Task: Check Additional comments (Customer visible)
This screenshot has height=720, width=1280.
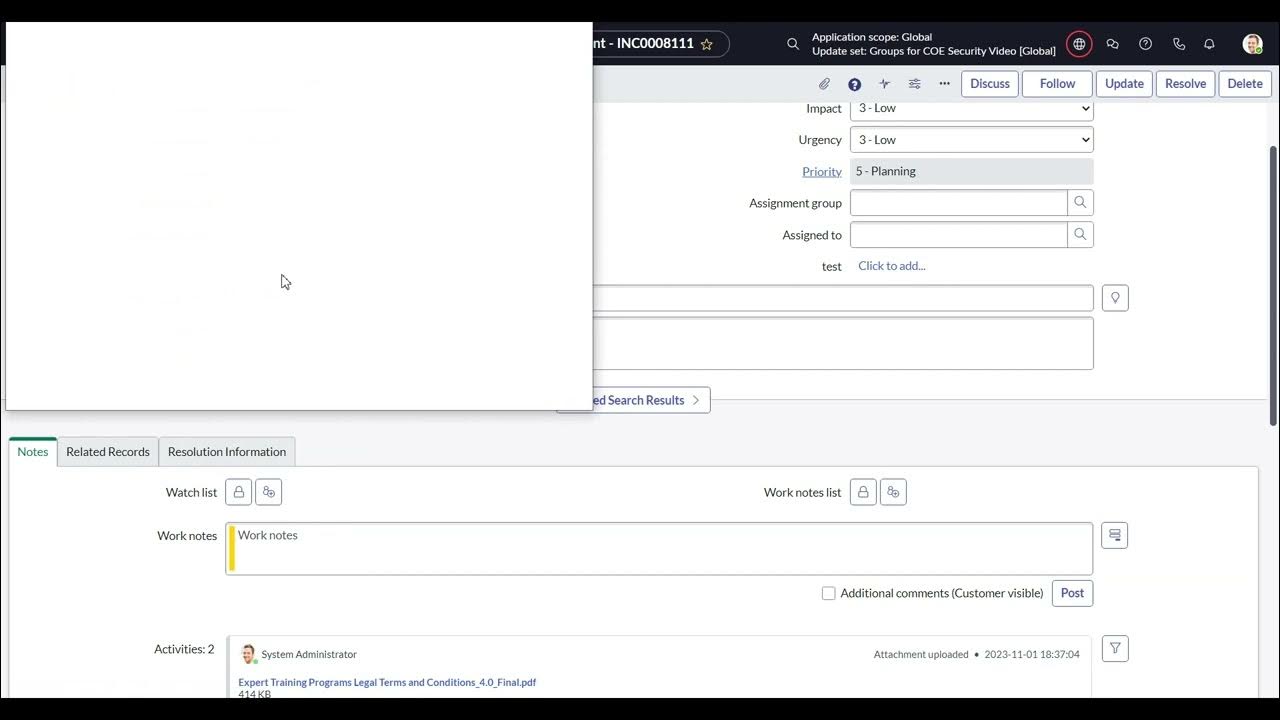Action: pos(828,594)
